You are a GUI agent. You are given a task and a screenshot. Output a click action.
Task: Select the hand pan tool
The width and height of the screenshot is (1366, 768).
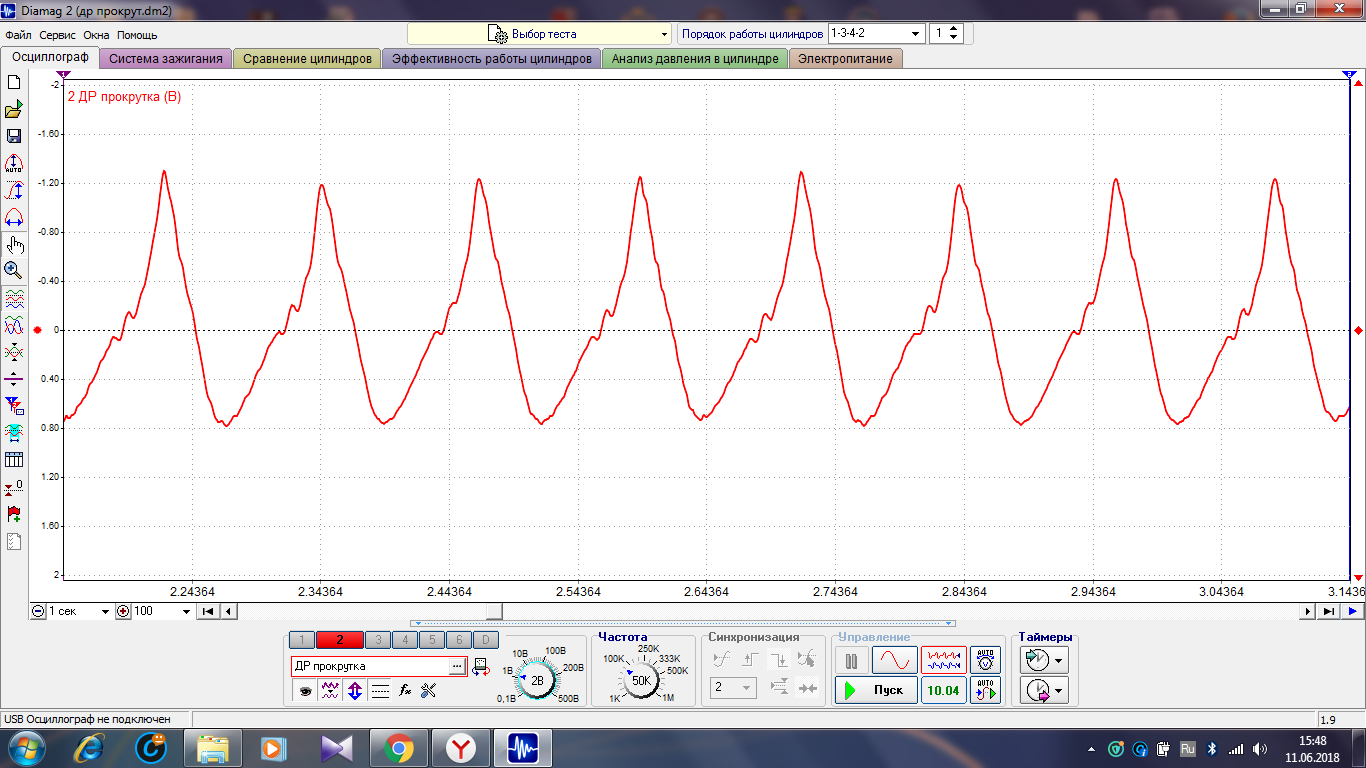point(14,244)
